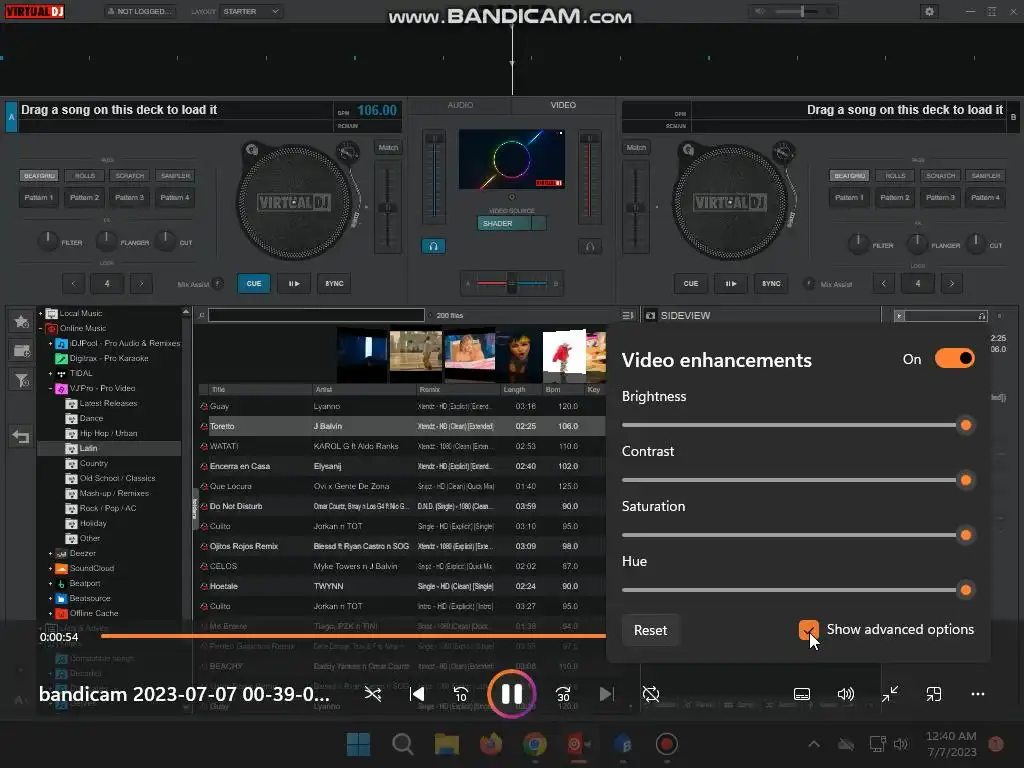1024x768 pixels.
Task: Toggle Mix Assist on deck B
Action: (808, 283)
